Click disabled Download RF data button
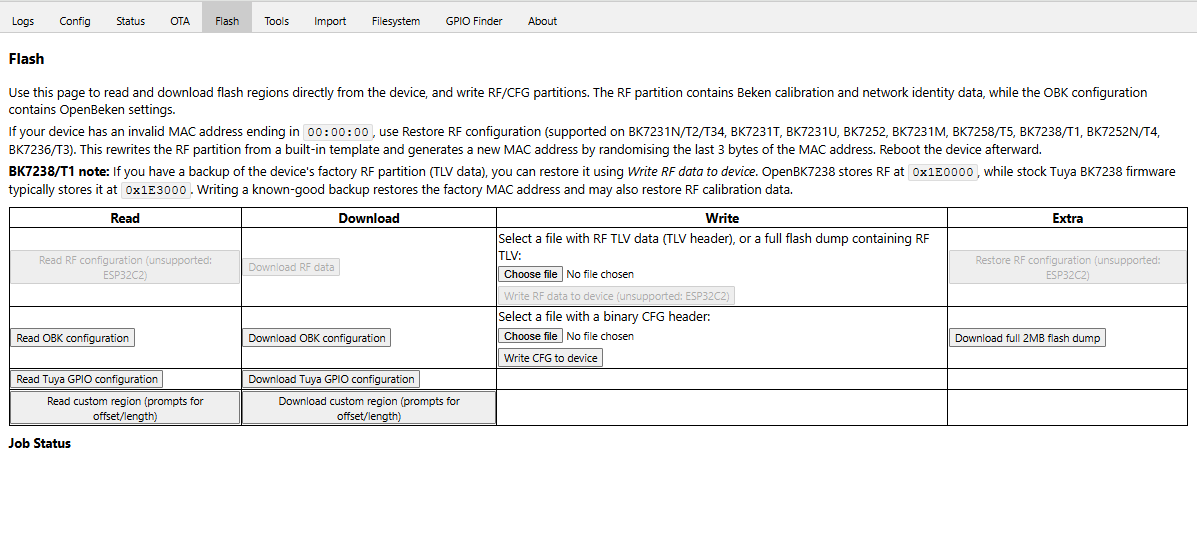The width and height of the screenshot is (1197, 542). 292,267
